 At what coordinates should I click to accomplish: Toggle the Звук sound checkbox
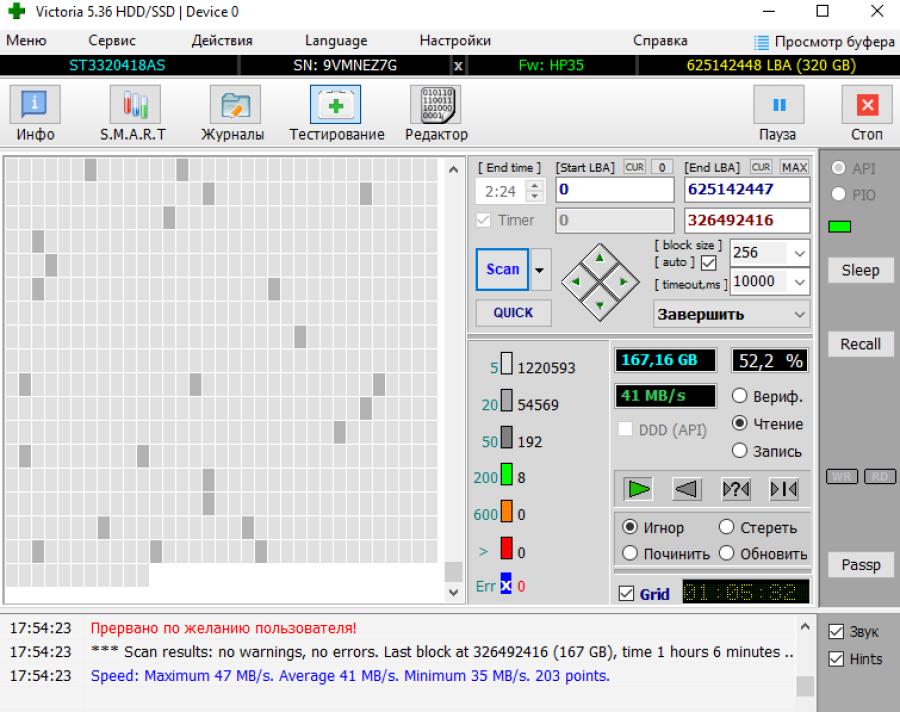837,632
